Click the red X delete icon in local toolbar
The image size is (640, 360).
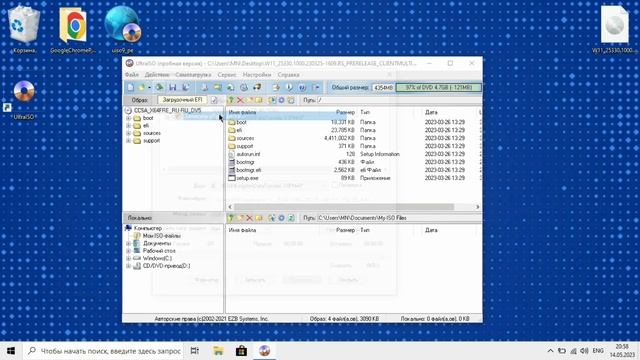pos(249,218)
